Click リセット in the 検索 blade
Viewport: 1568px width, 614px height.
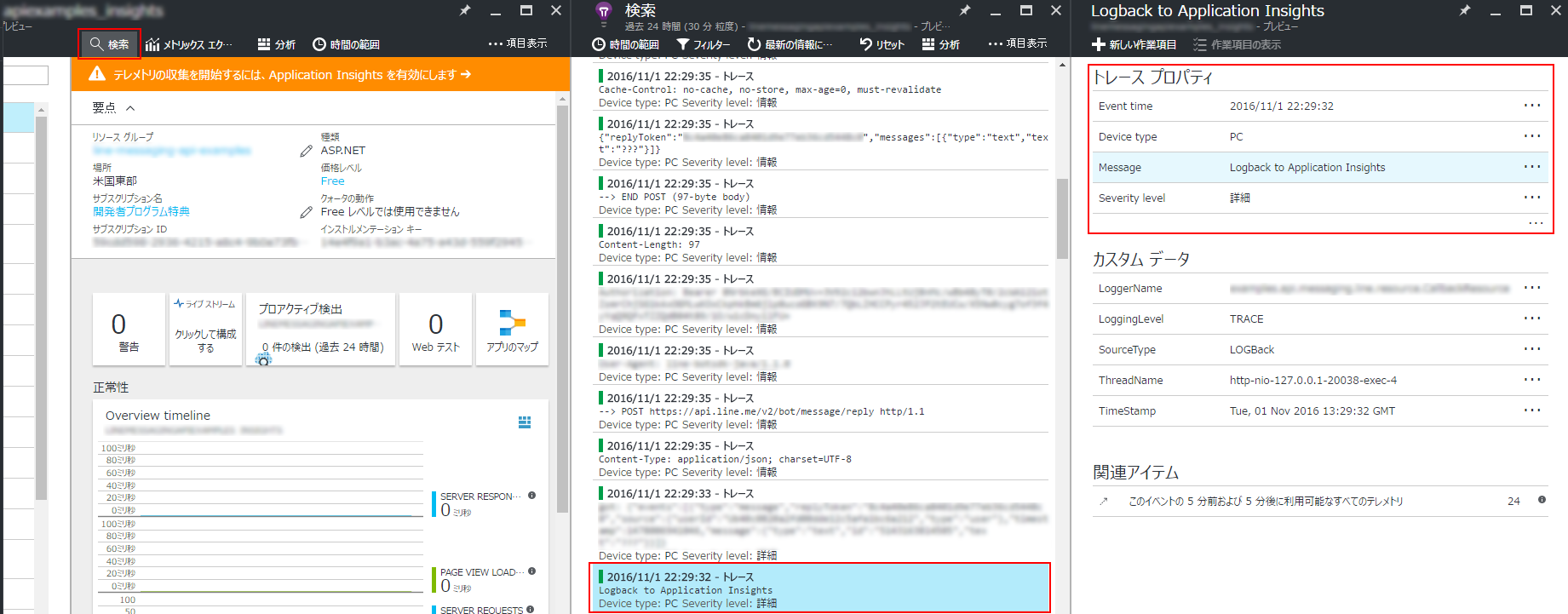click(x=882, y=44)
